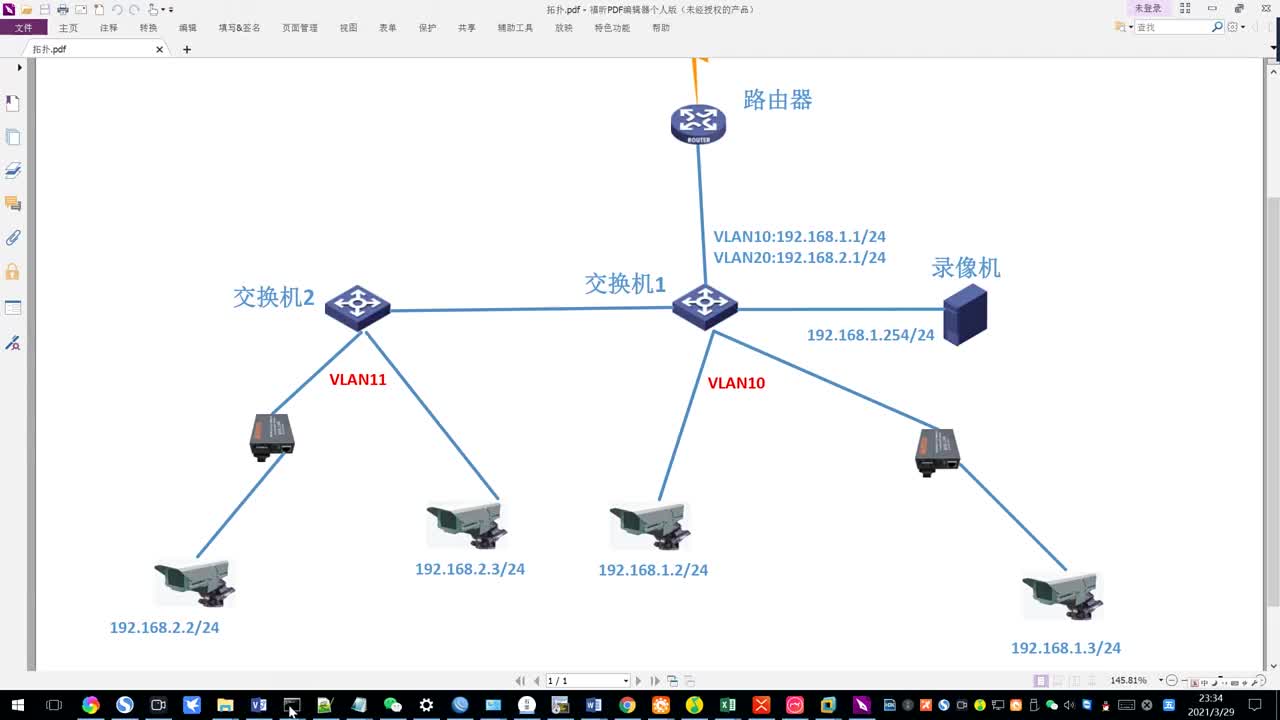This screenshot has width=1280, height=720.
Task: Expand the left navigation panel arrow
Action: [19, 67]
